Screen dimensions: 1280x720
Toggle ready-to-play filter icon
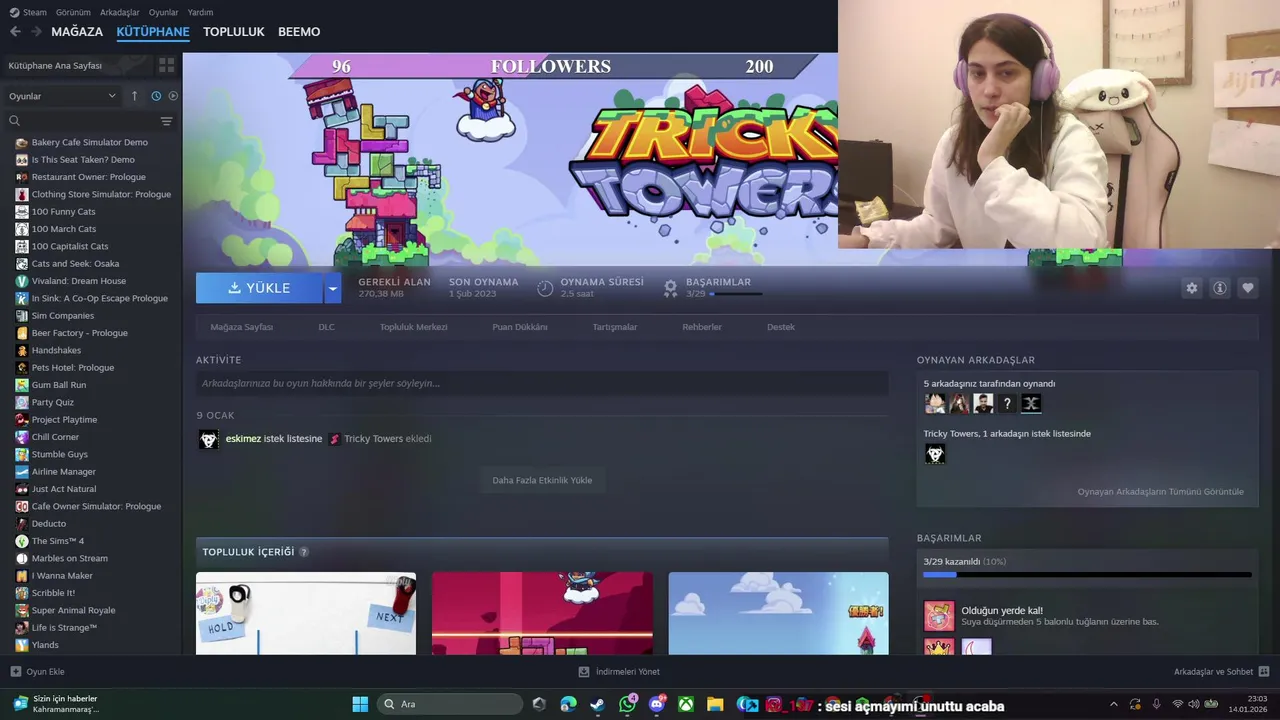[x=173, y=96]
